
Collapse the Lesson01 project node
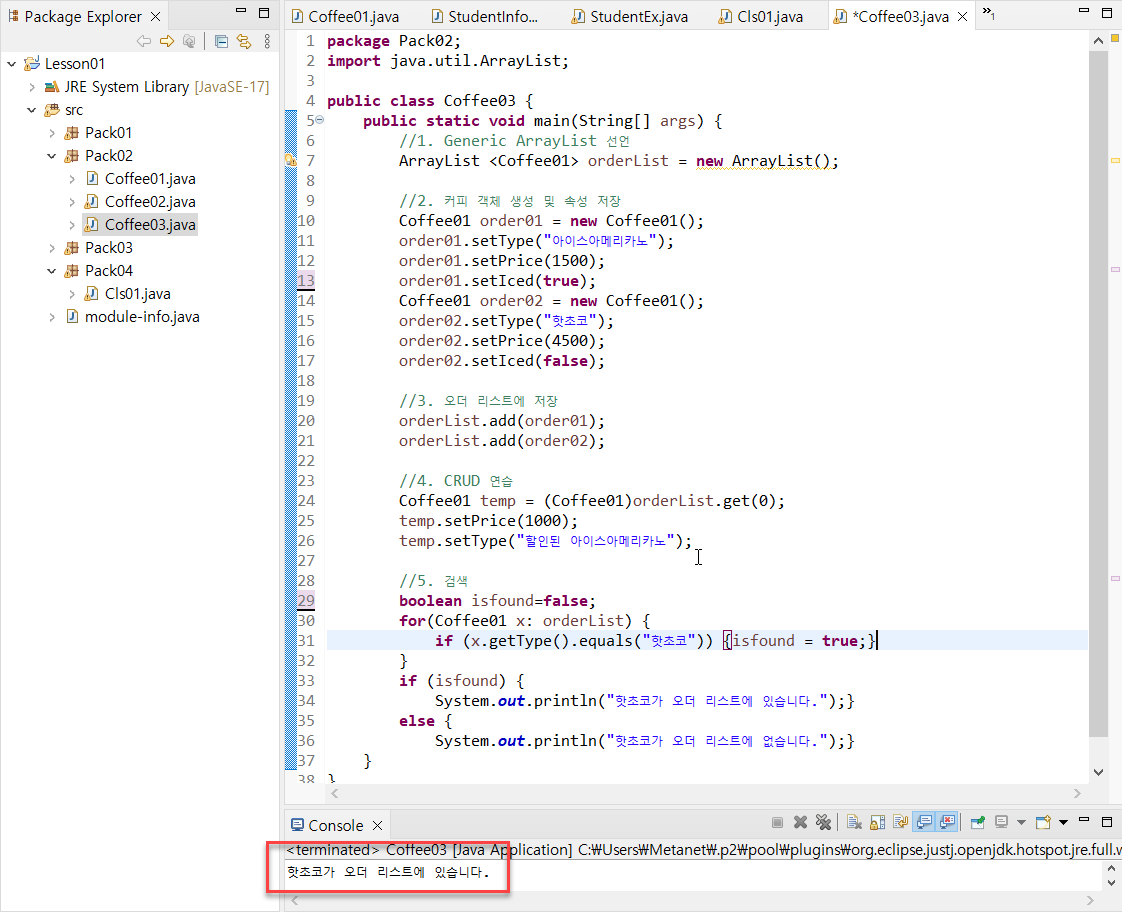pyautogui.click(x=11, y=64)
